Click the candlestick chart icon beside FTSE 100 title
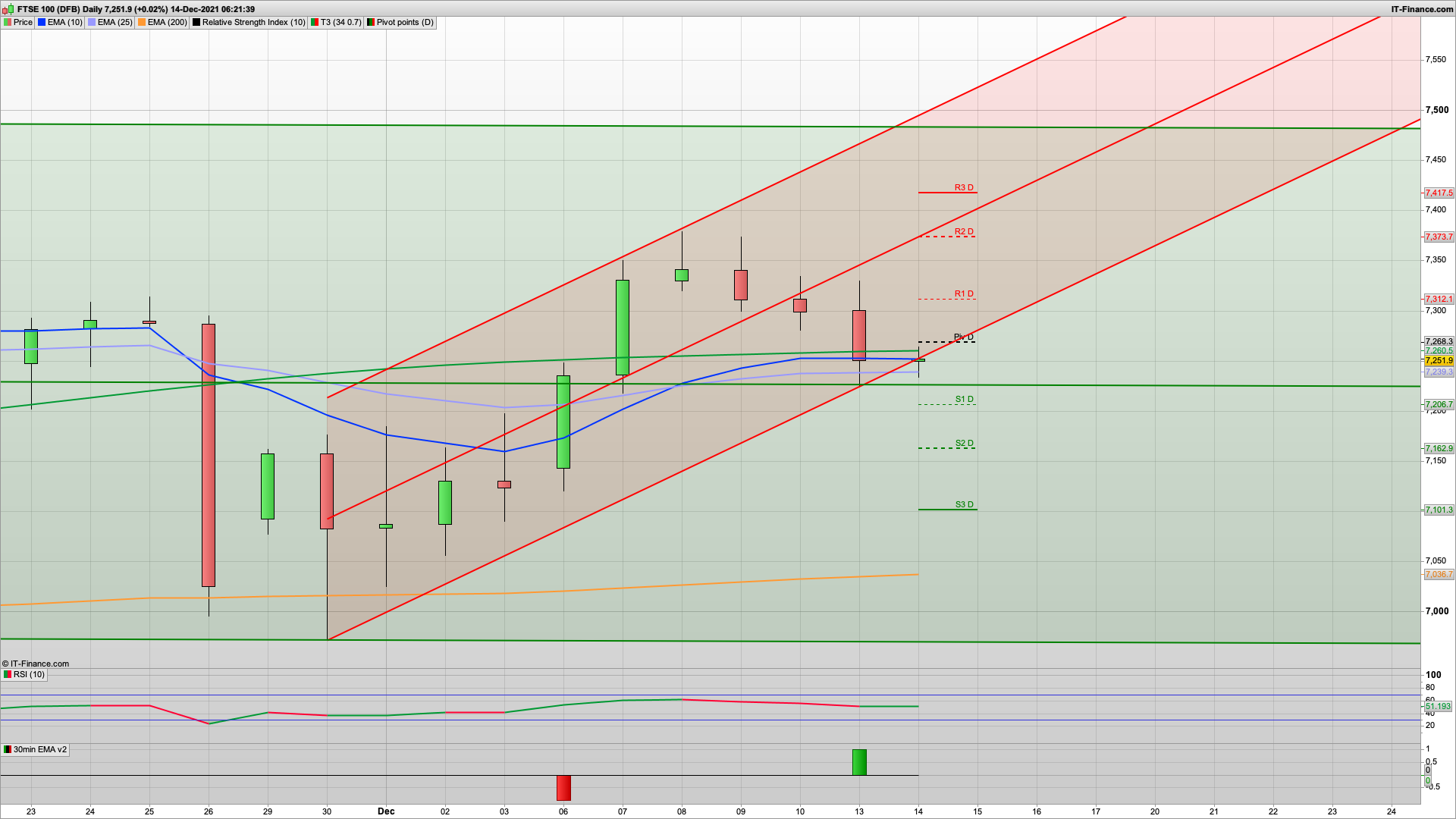1456x819 pixels. 8,9
